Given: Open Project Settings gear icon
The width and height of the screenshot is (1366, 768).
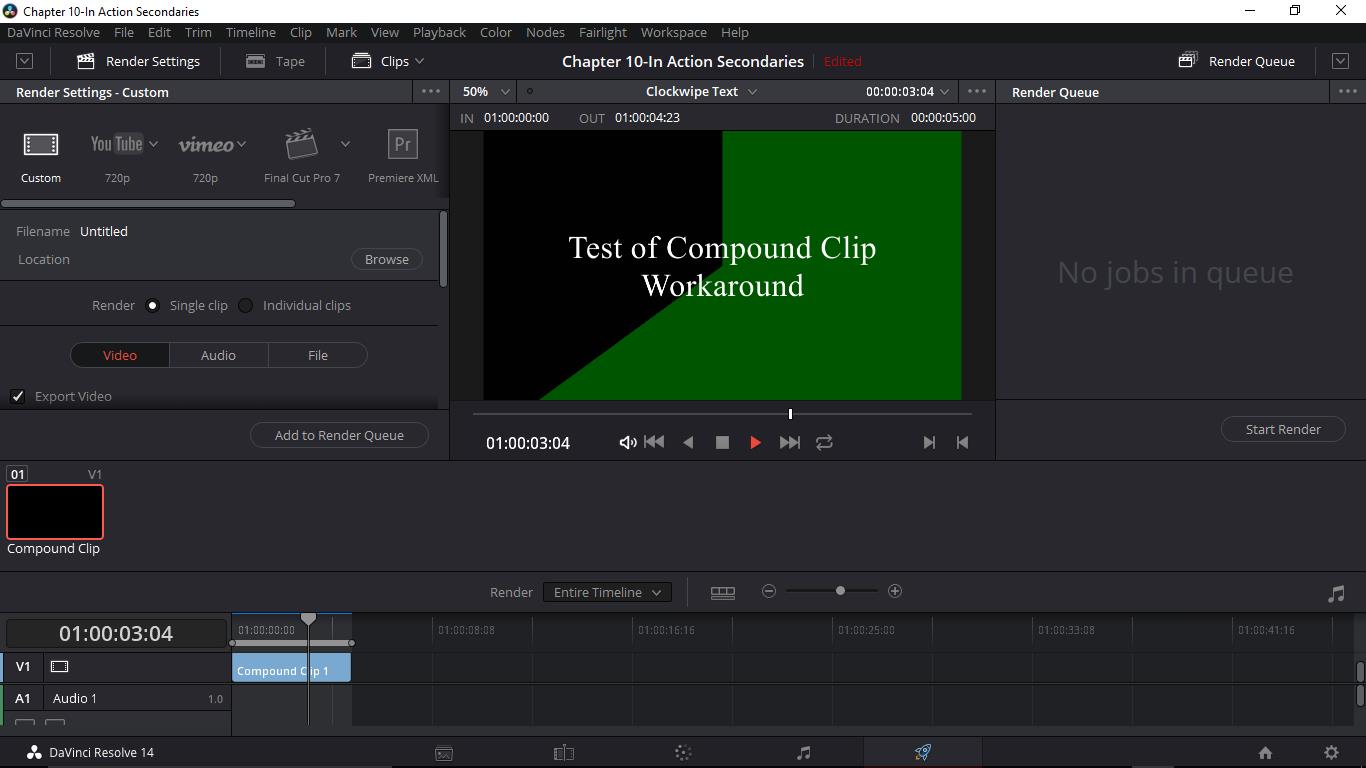Looking at the screenshot, I should (x=1331, y=753).
